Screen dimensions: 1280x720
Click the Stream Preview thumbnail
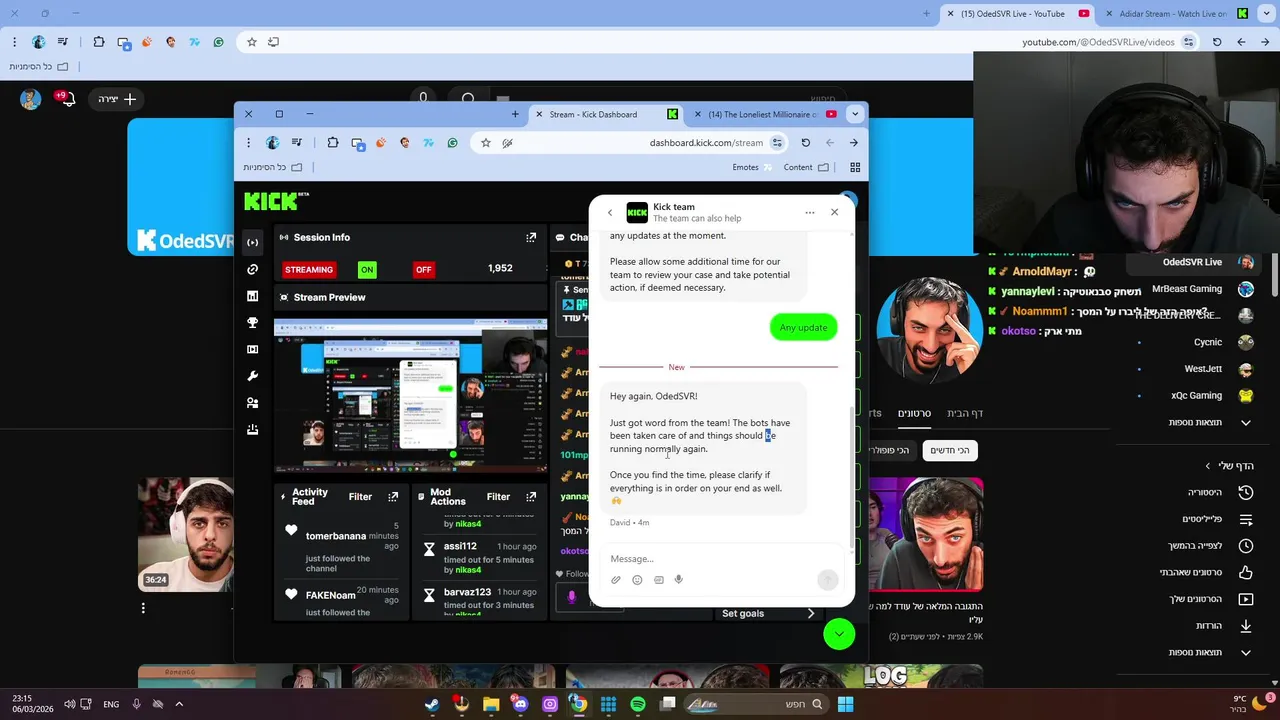pos(411,396)
